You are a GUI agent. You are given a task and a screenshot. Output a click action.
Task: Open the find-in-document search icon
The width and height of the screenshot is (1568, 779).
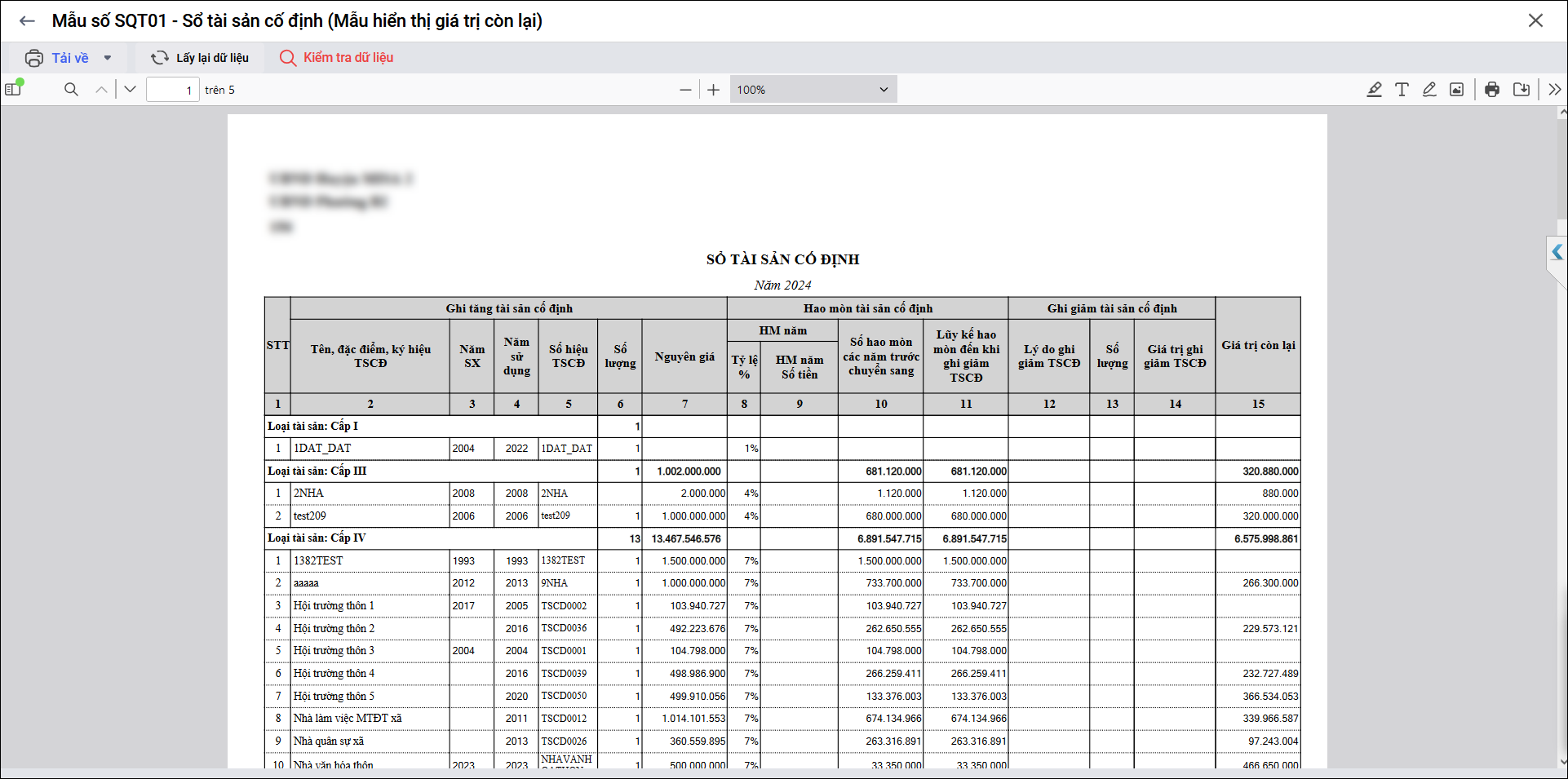(x=71, y=90)
